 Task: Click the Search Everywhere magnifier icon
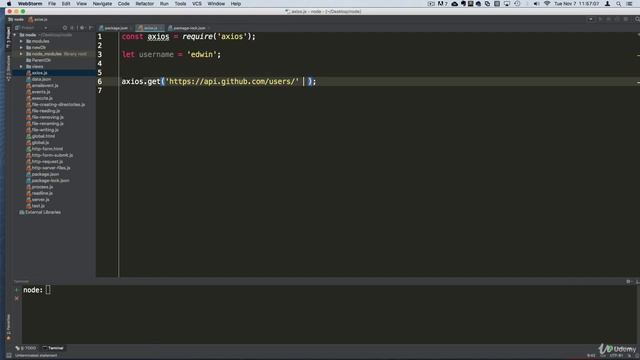tap(637, 19)
